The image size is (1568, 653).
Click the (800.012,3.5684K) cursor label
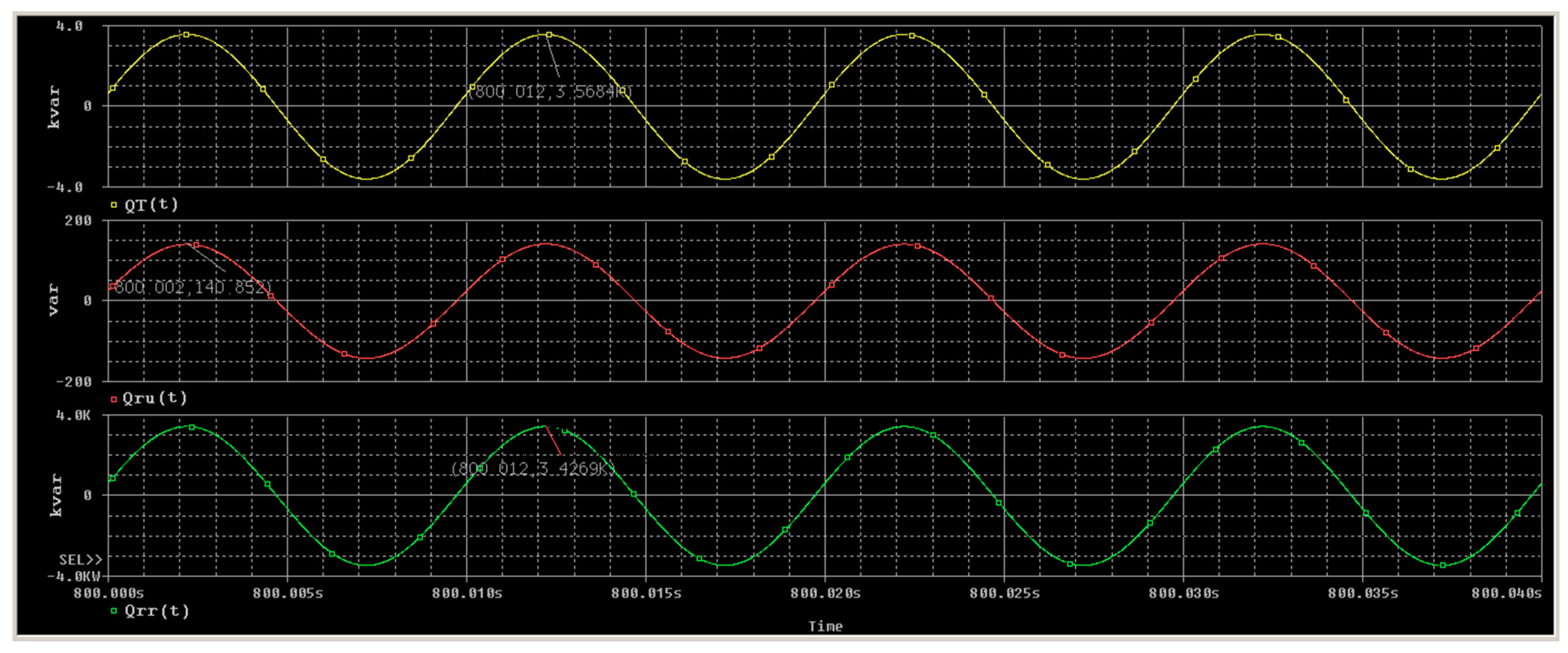(550, 92)
